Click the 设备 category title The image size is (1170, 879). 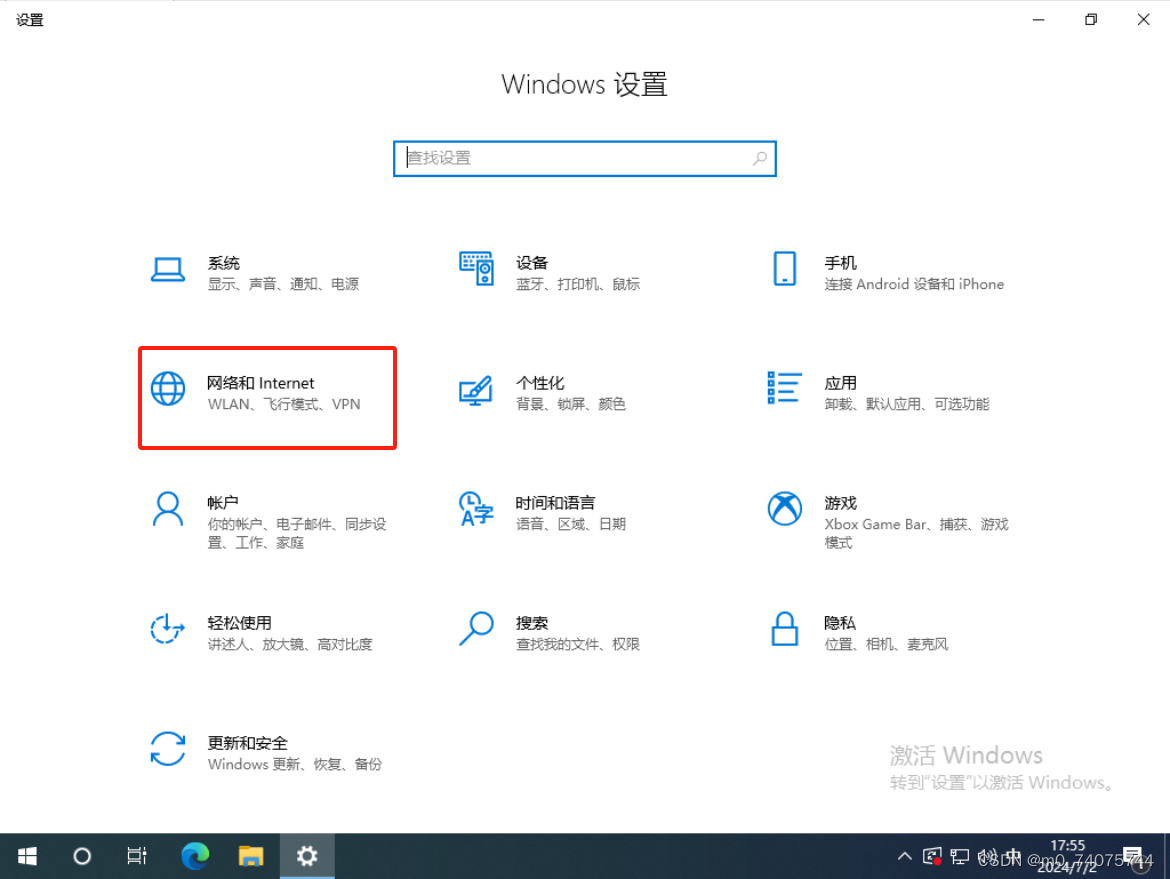coord(532,263)
